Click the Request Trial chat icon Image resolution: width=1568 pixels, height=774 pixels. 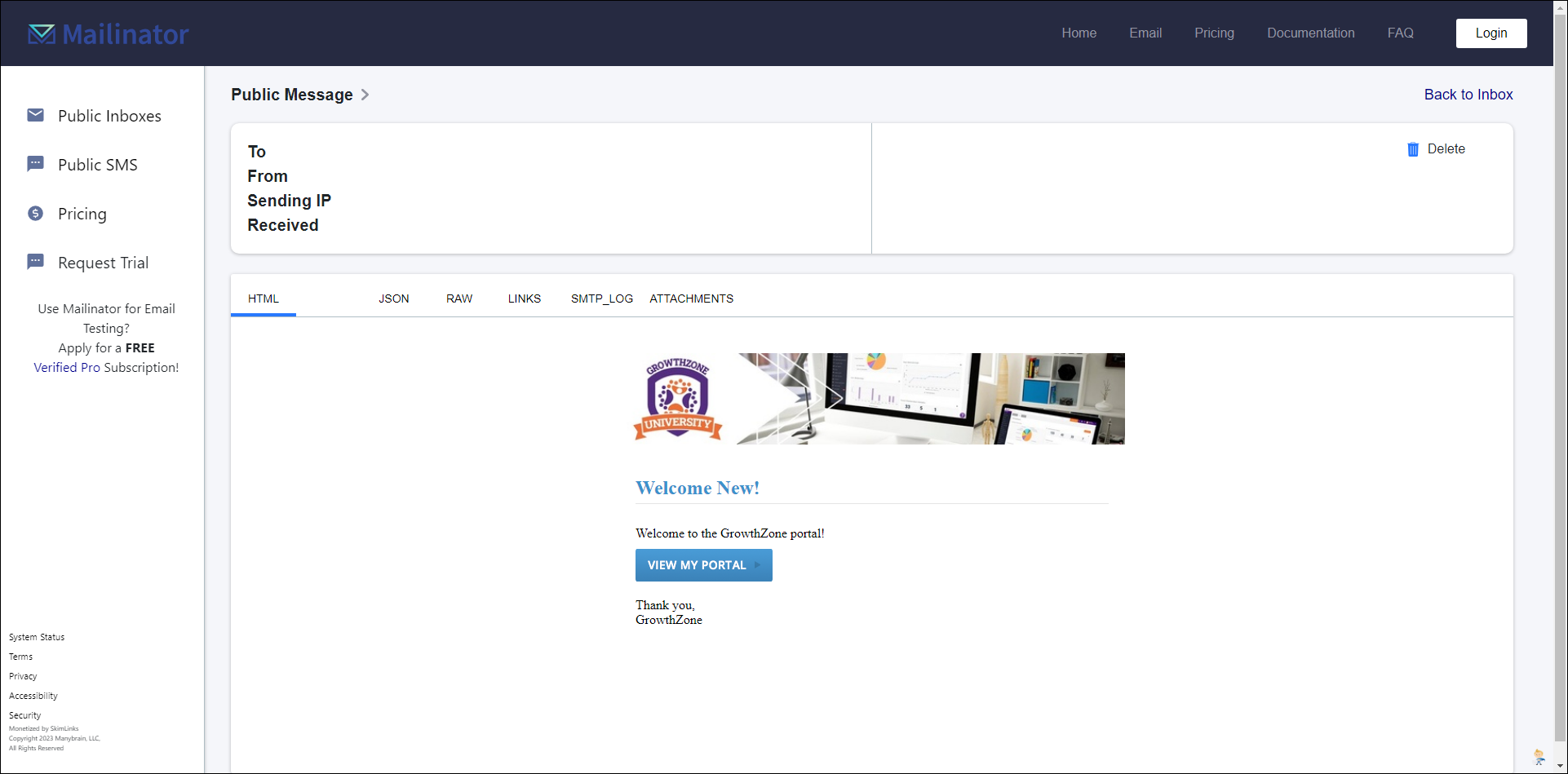36,262
